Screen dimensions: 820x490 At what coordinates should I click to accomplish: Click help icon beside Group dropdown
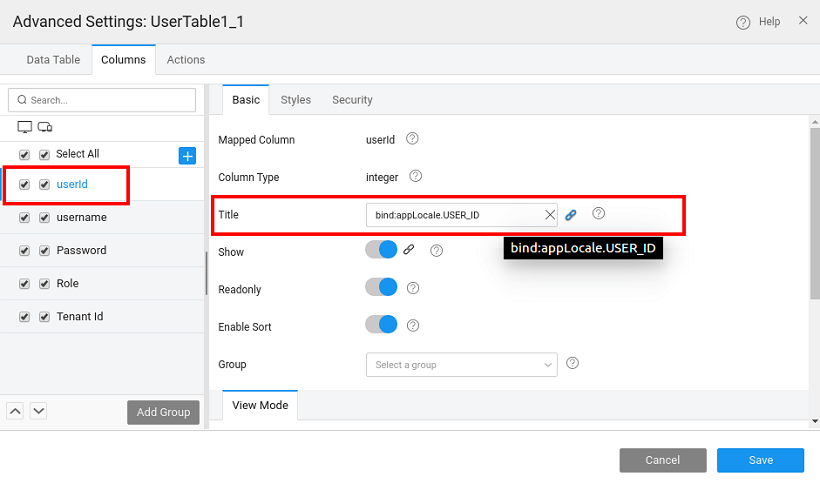coord(573,364)
